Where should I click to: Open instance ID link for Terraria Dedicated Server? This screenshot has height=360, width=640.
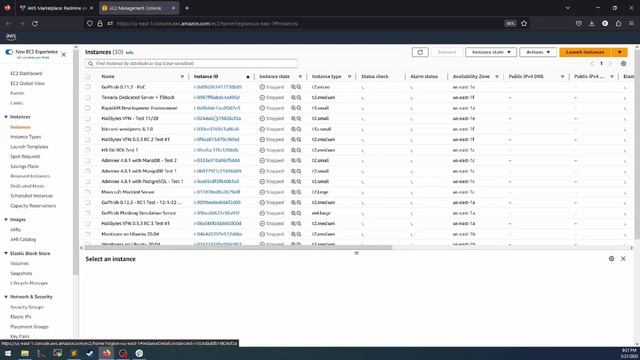[217, 98]
